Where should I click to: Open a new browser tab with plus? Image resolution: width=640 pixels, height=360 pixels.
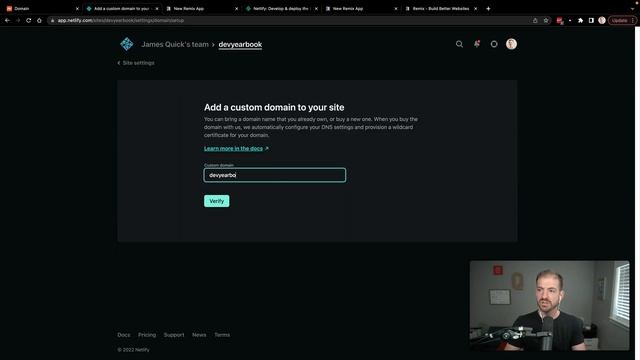488,9
